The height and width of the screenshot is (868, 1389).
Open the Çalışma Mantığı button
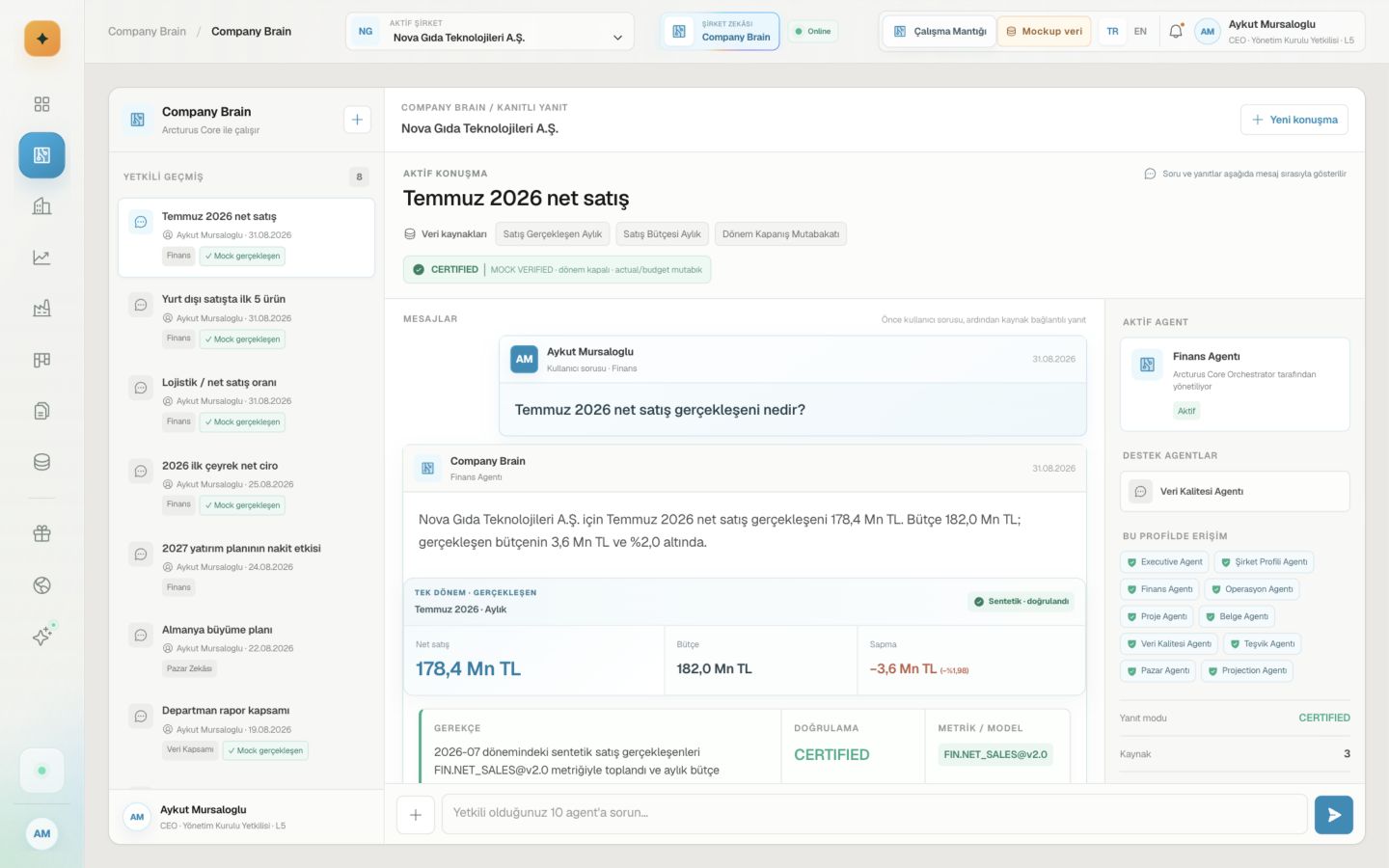[940, 32]
